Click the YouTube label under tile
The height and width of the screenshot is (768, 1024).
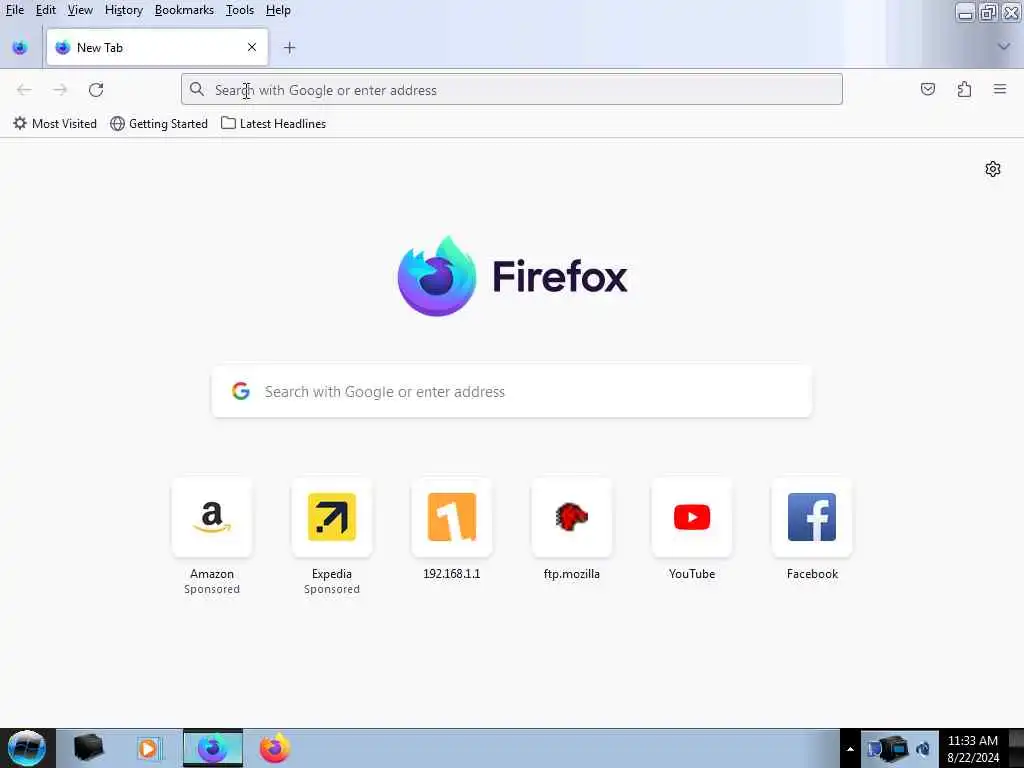pyautogui.click(x=692, y=573)
